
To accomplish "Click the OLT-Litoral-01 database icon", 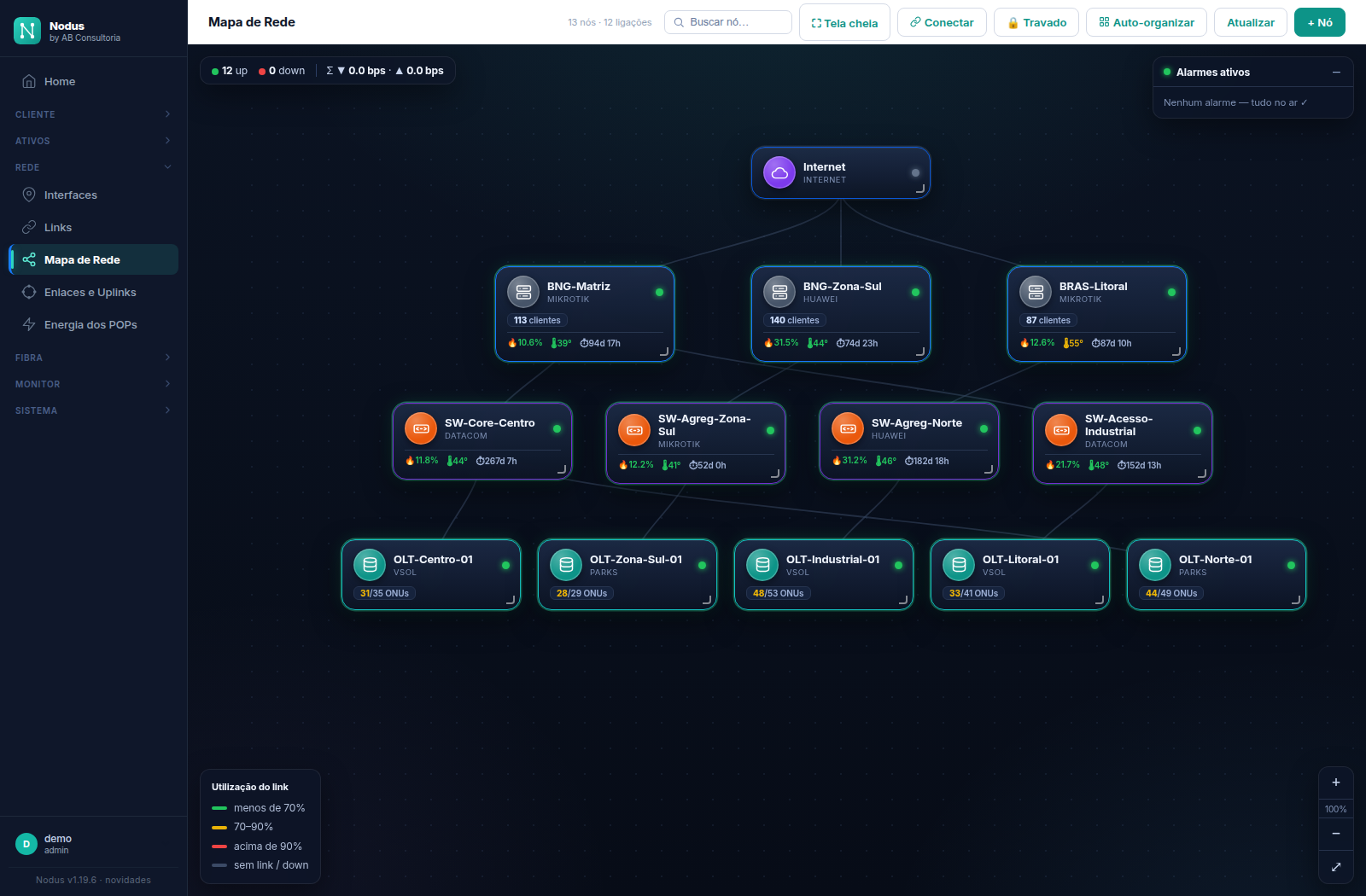I will [959, 565].
